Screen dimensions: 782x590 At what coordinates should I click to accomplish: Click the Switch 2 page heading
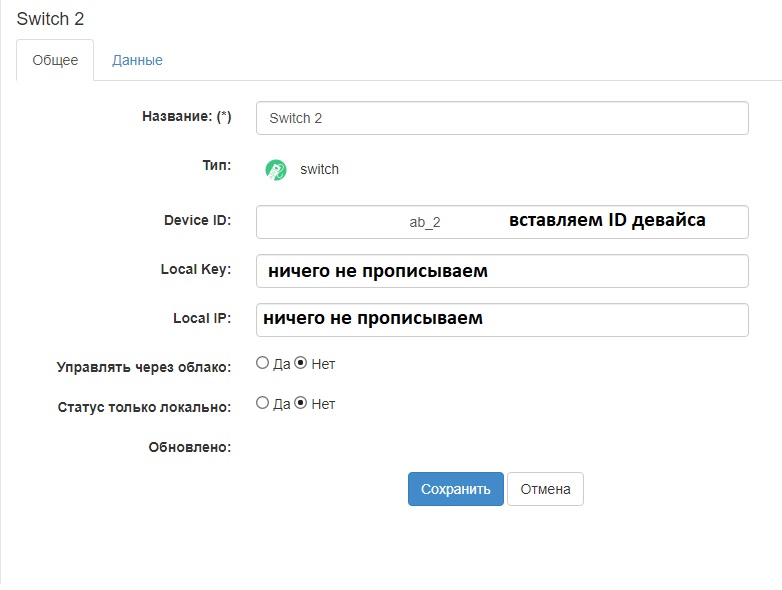50,19
